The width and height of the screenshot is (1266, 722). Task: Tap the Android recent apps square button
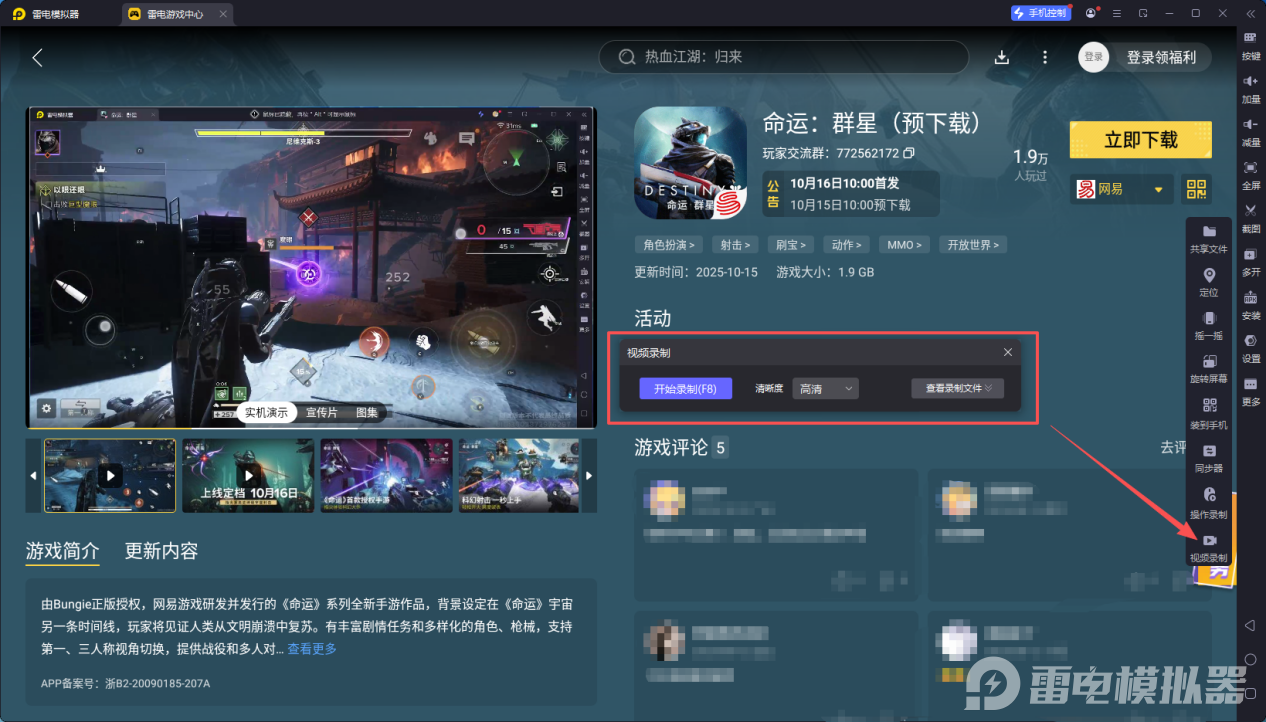click(1250, 693)
